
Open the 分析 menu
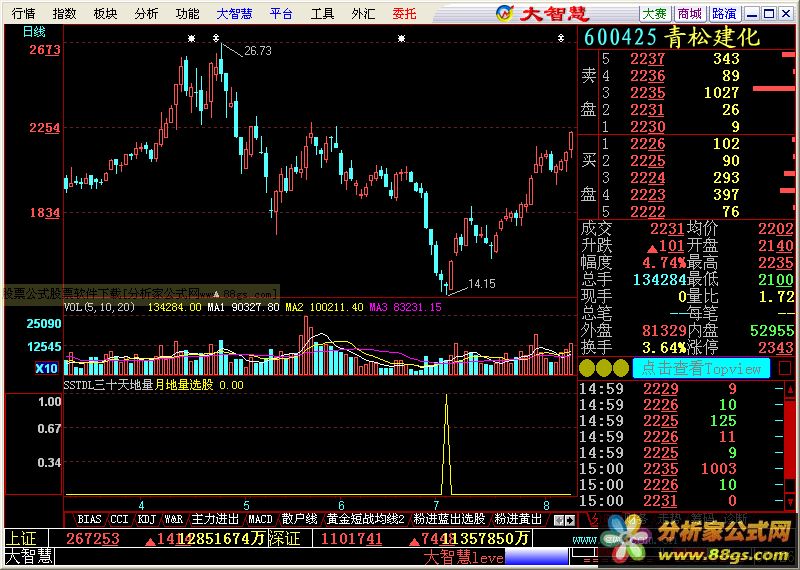(146, 14)
